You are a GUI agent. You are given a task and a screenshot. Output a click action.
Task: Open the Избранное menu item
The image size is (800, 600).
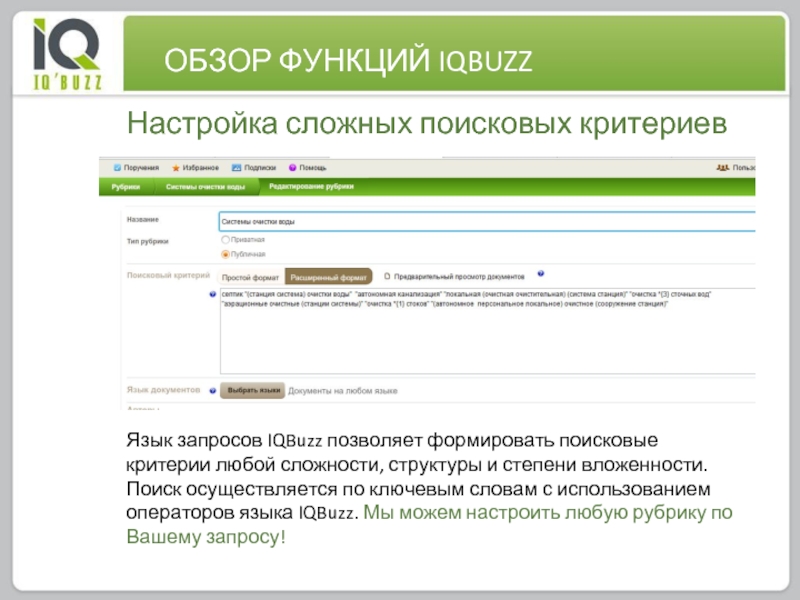[x=195, y=168]
